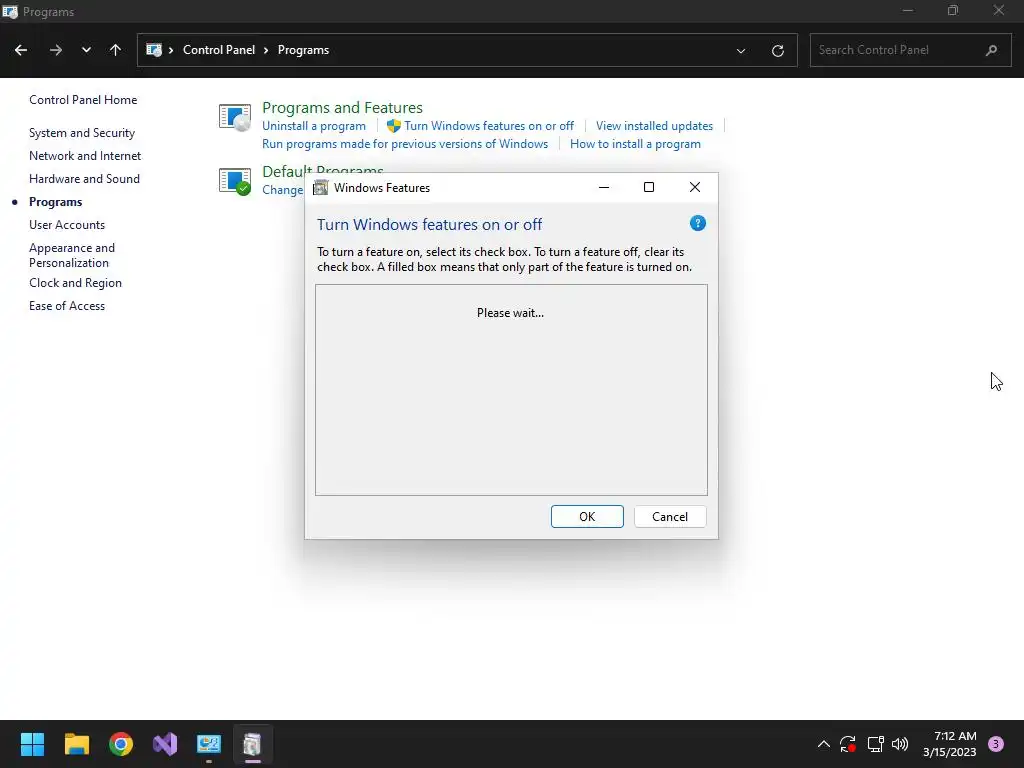The height and width of the screenshot is (768, 1024).
Task: Click the shield icon beside Turn Windows features
Action: pos(394,126)
